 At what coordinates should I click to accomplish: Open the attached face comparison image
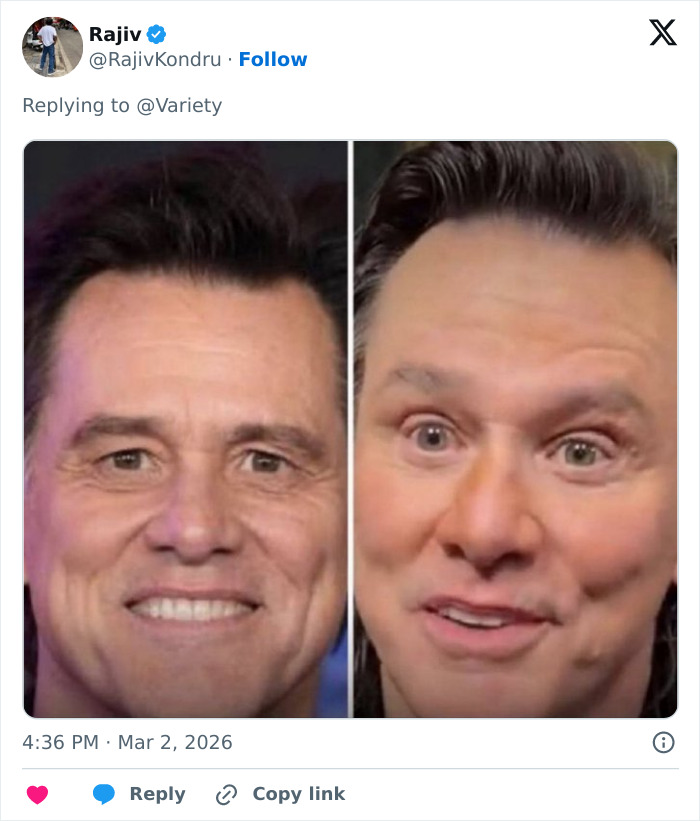tap(350, 428)
